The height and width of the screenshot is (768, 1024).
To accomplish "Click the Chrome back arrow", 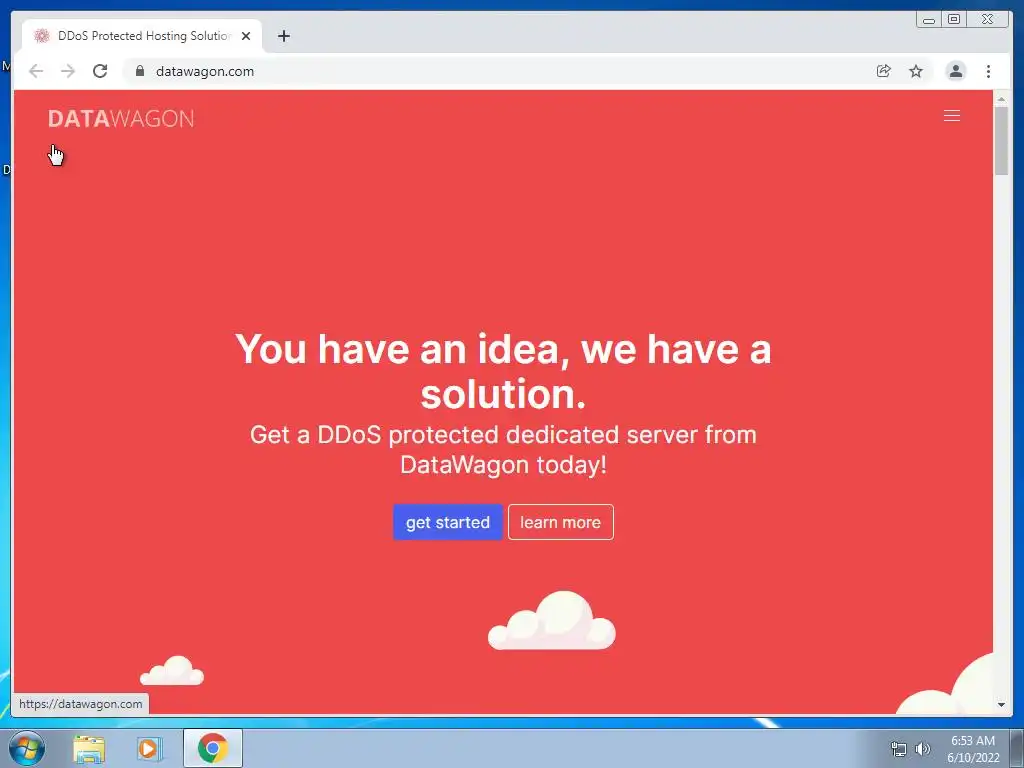I will tap(36, 71).
